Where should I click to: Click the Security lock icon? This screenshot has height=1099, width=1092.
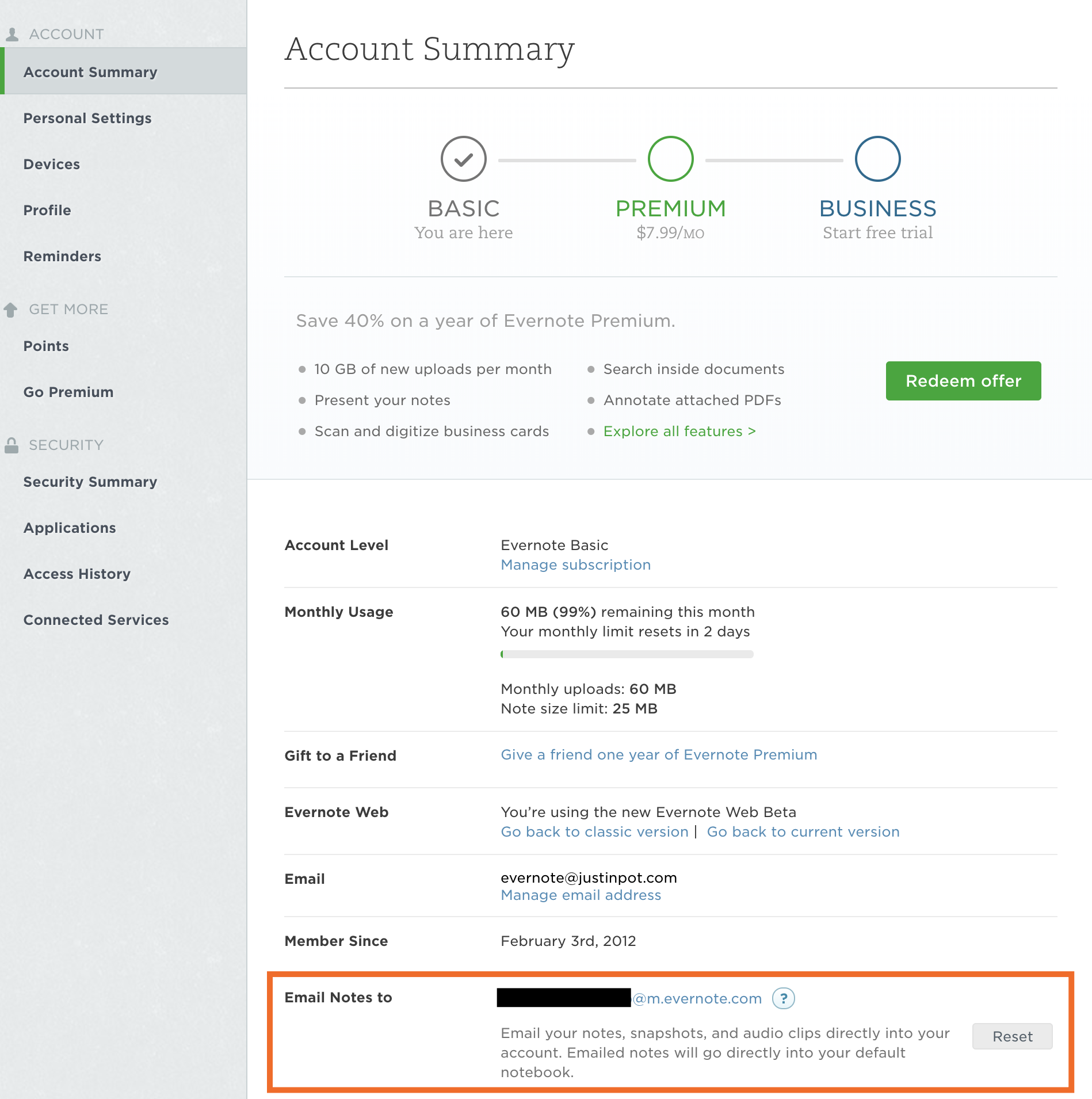pyautogui.click(x=12, y=445)
